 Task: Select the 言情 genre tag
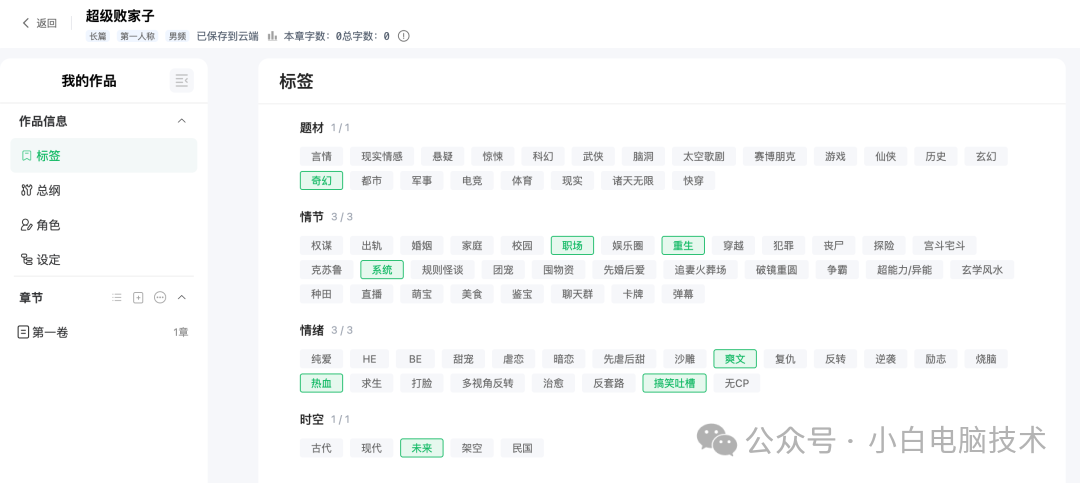click(322, 156)
